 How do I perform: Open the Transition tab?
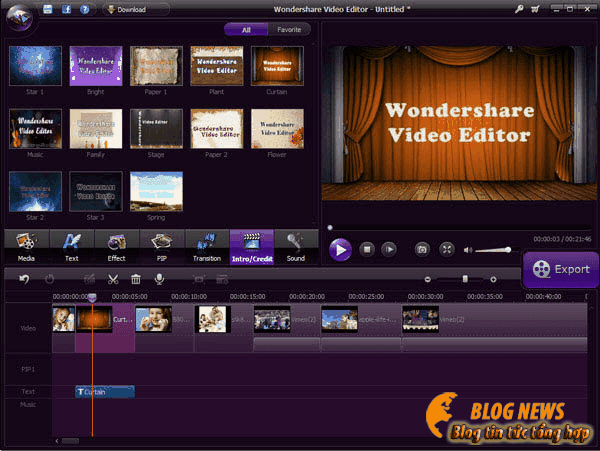(x=207, y=247)
